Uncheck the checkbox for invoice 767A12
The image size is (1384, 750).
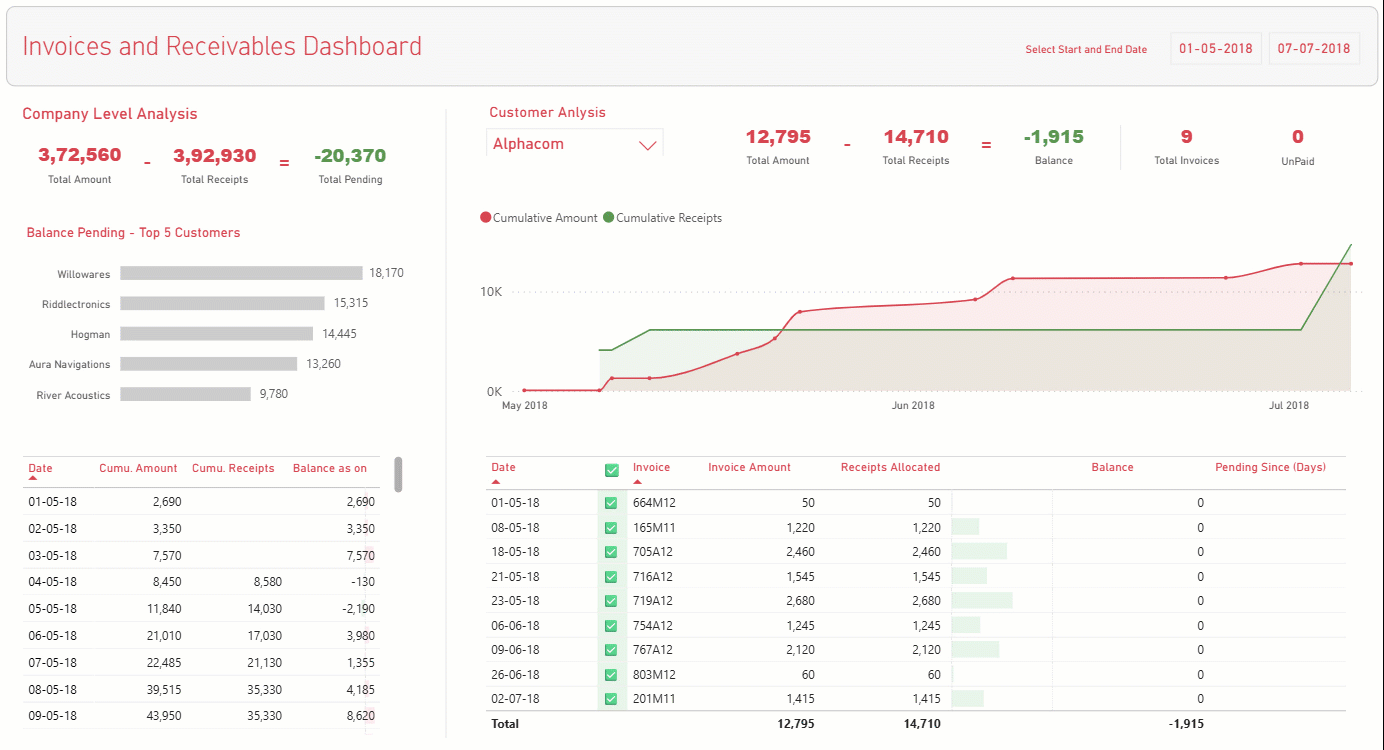pos(611,650)
